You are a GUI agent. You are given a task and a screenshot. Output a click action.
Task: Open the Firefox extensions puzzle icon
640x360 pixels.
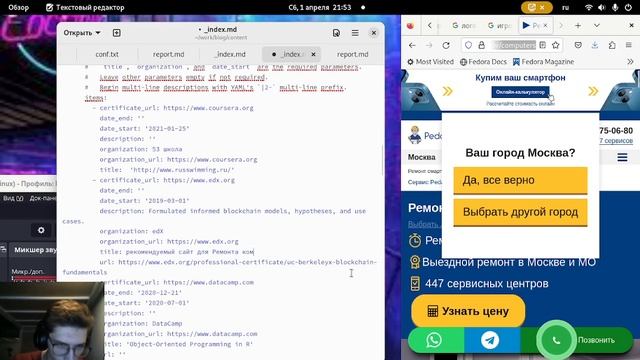click(612, 45)
